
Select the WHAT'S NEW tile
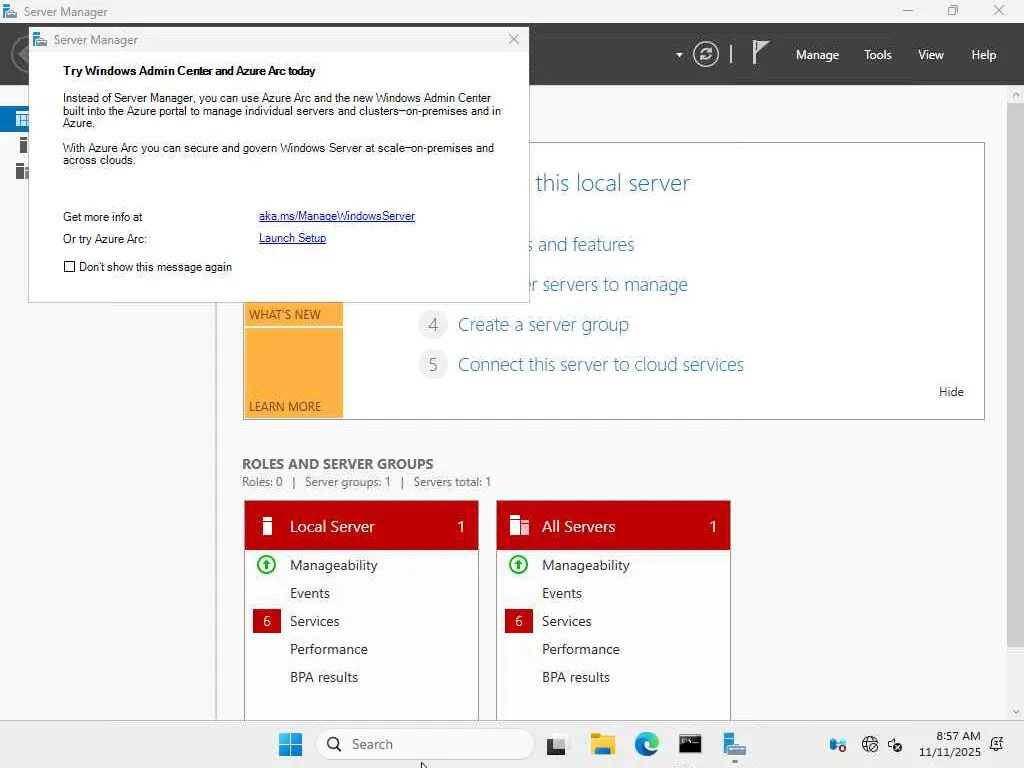[293, 314]
